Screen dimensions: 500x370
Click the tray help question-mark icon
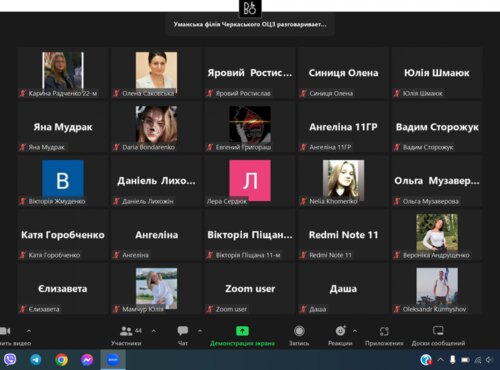[426, 360]
